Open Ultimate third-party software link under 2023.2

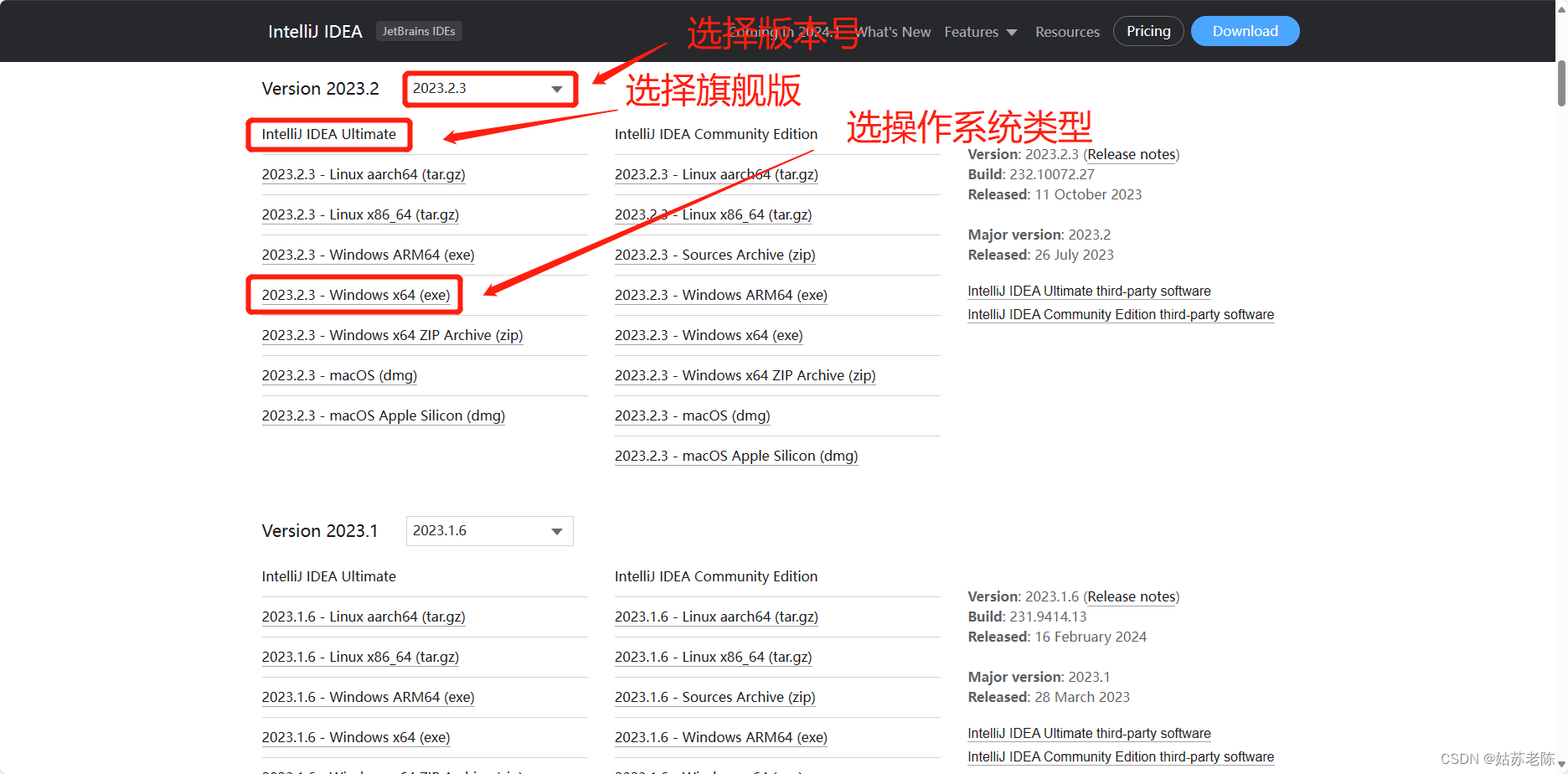1089,291
